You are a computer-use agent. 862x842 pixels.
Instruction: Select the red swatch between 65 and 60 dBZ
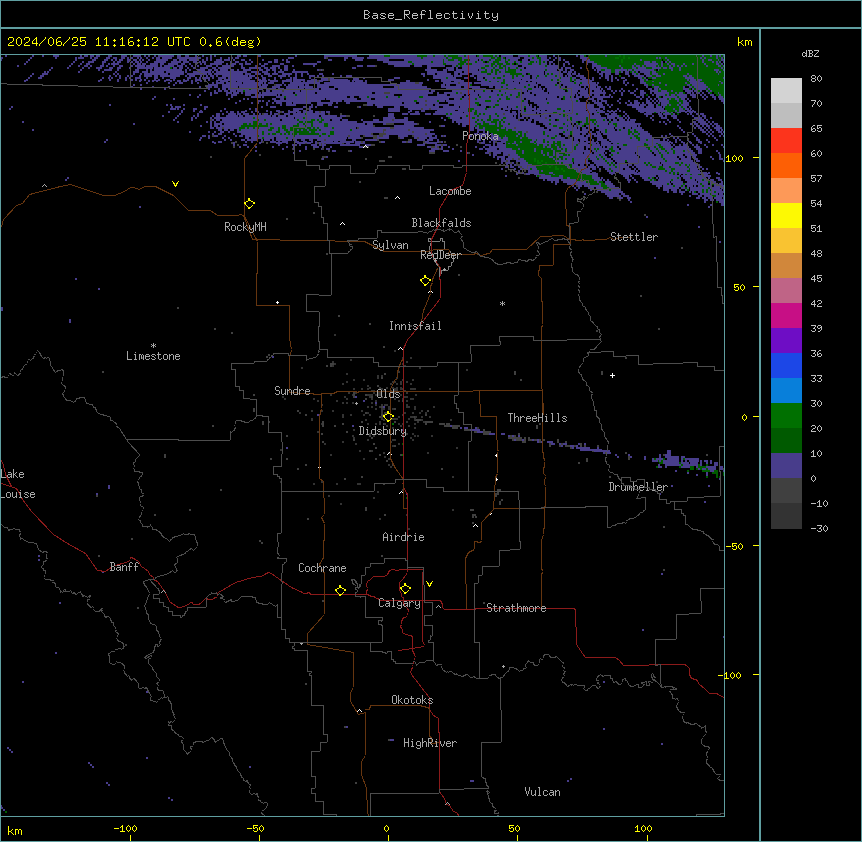786,140
